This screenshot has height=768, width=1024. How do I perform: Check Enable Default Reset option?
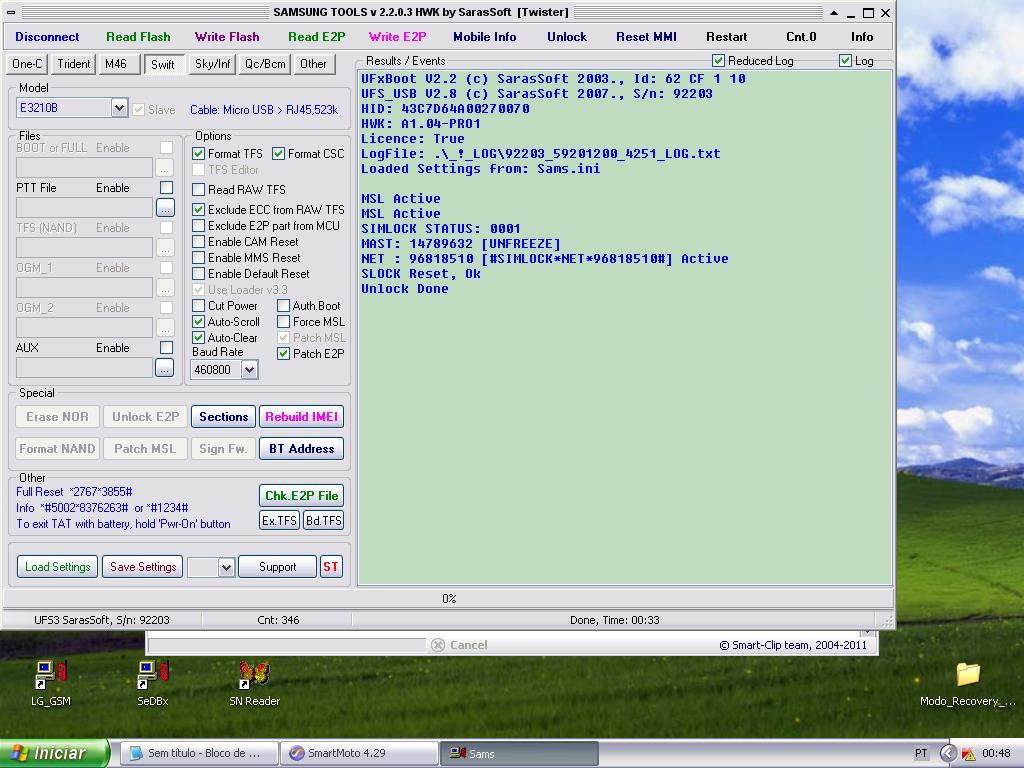[199, 274]
